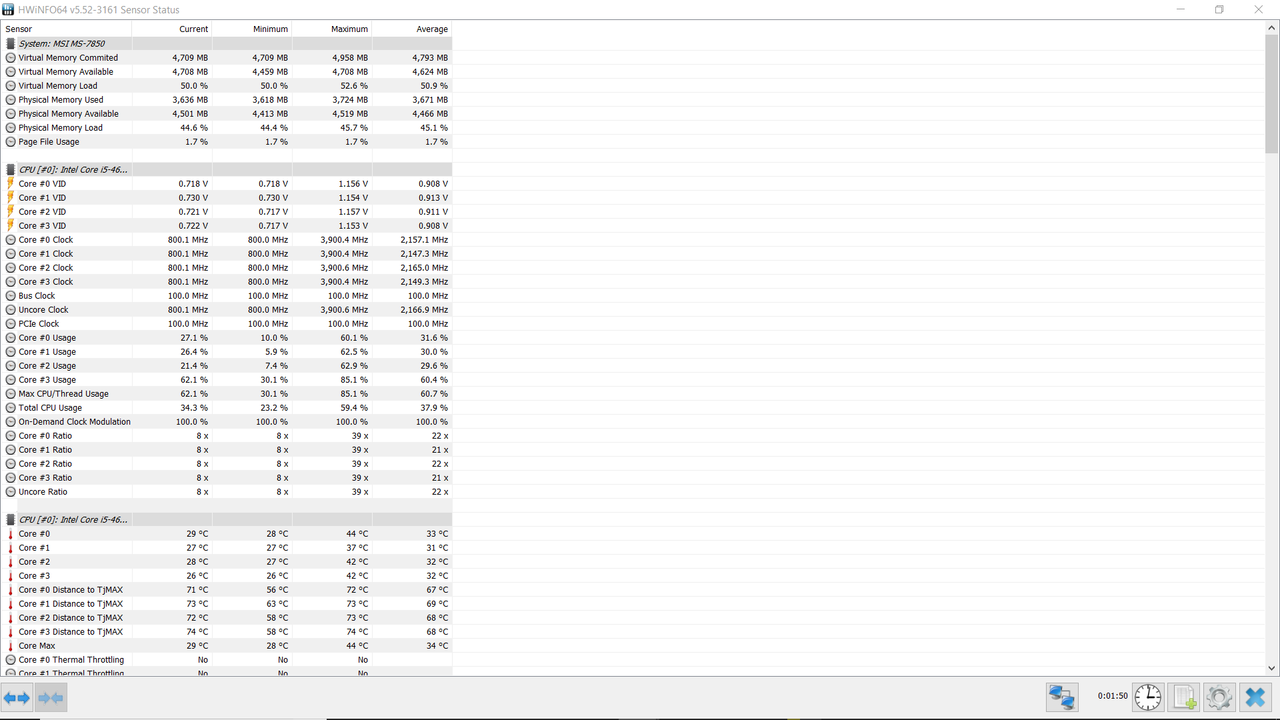
Task: Select the Core #1 Ratio row label
Action: click(45, 450)
